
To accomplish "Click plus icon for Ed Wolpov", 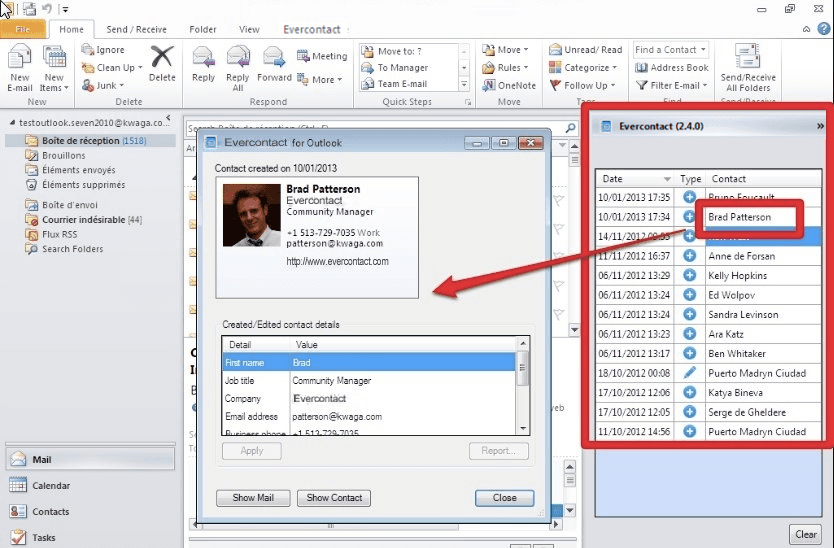I will click(x=689, y=295).
